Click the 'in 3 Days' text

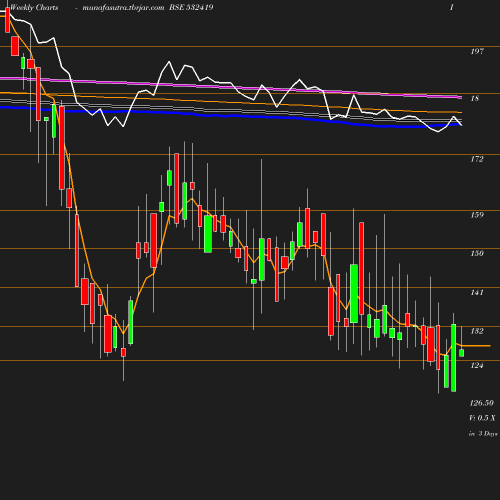click(483, 434)
